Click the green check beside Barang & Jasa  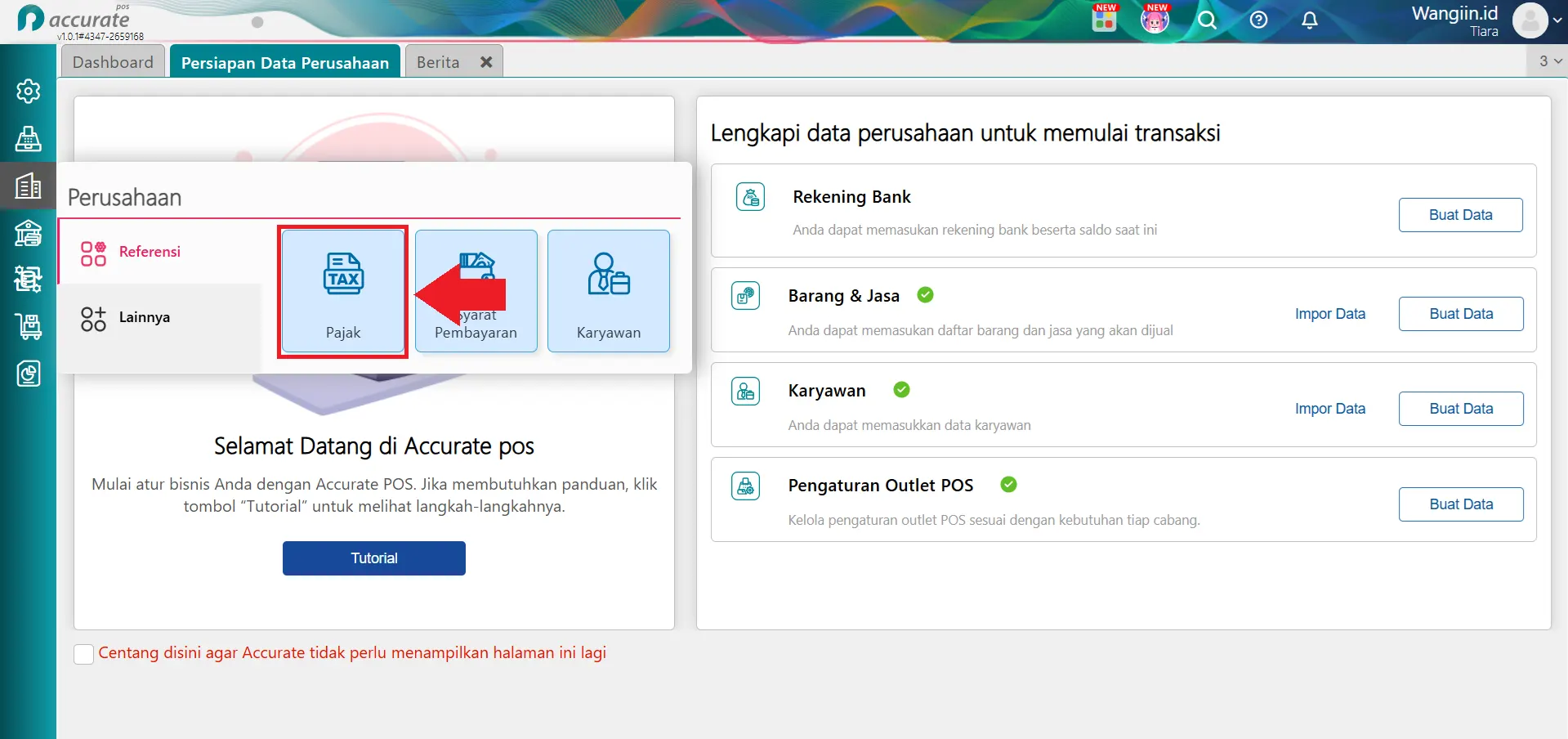click(x=925, y=295)
